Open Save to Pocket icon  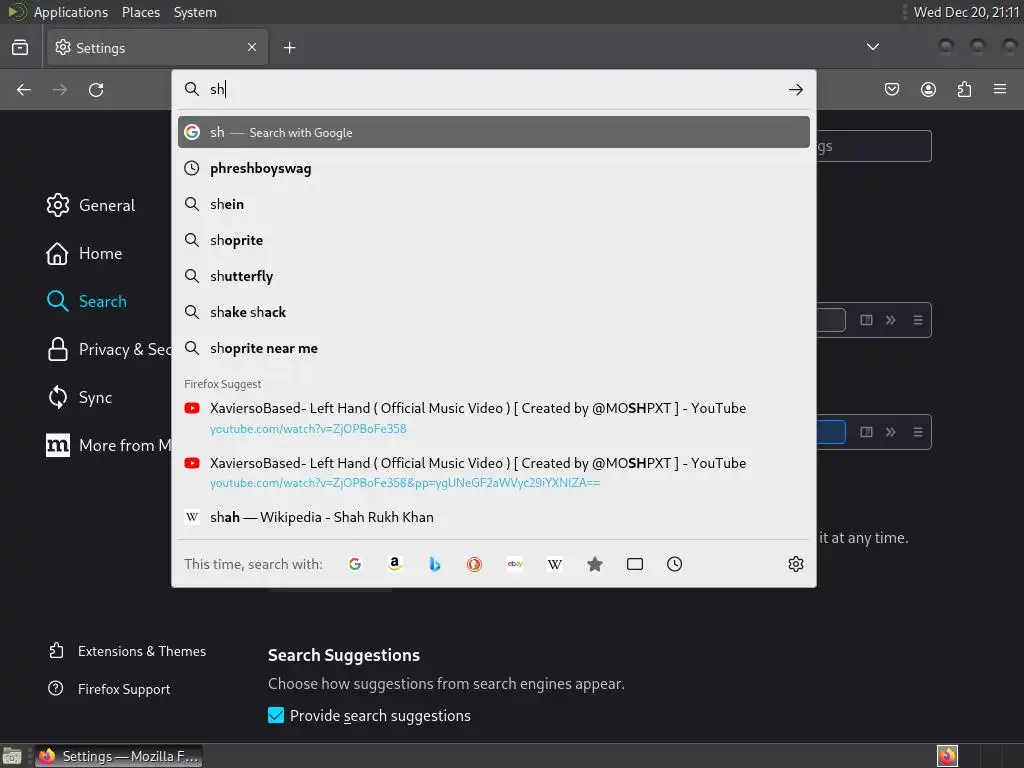point(891,89)
